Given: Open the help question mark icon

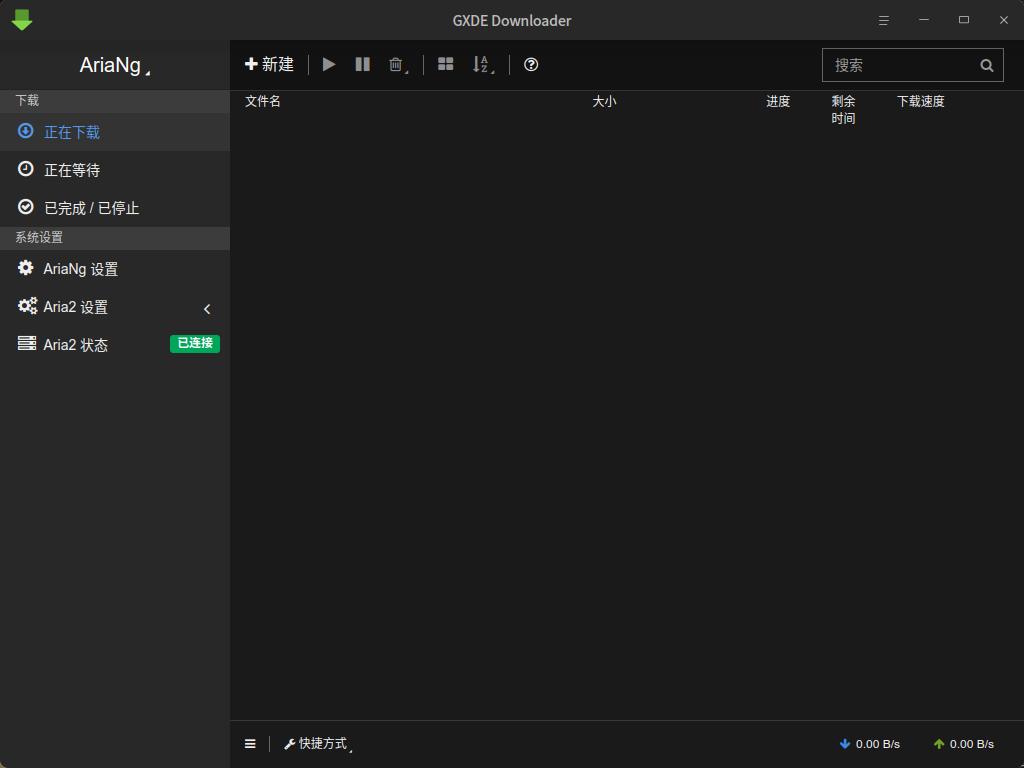Looking at the screenshot, I should (x=531, y=64).
